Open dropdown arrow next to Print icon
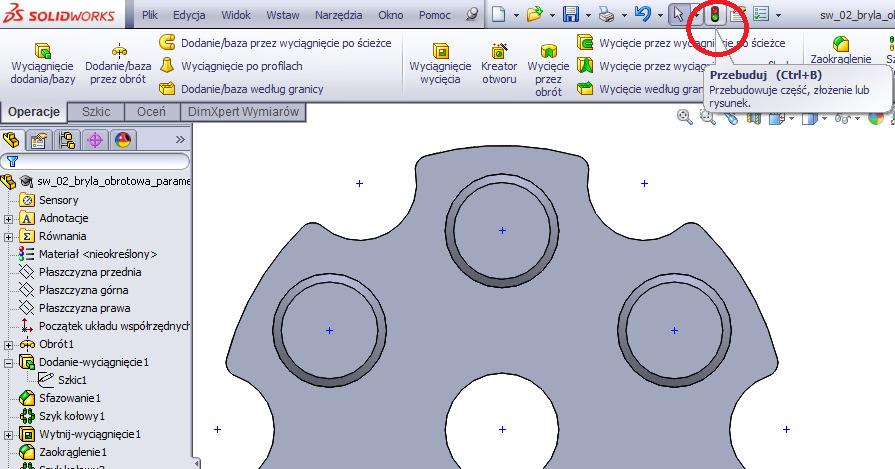This screenshot has width=895, height=469. pyautogui.click(x=624, y=16)
